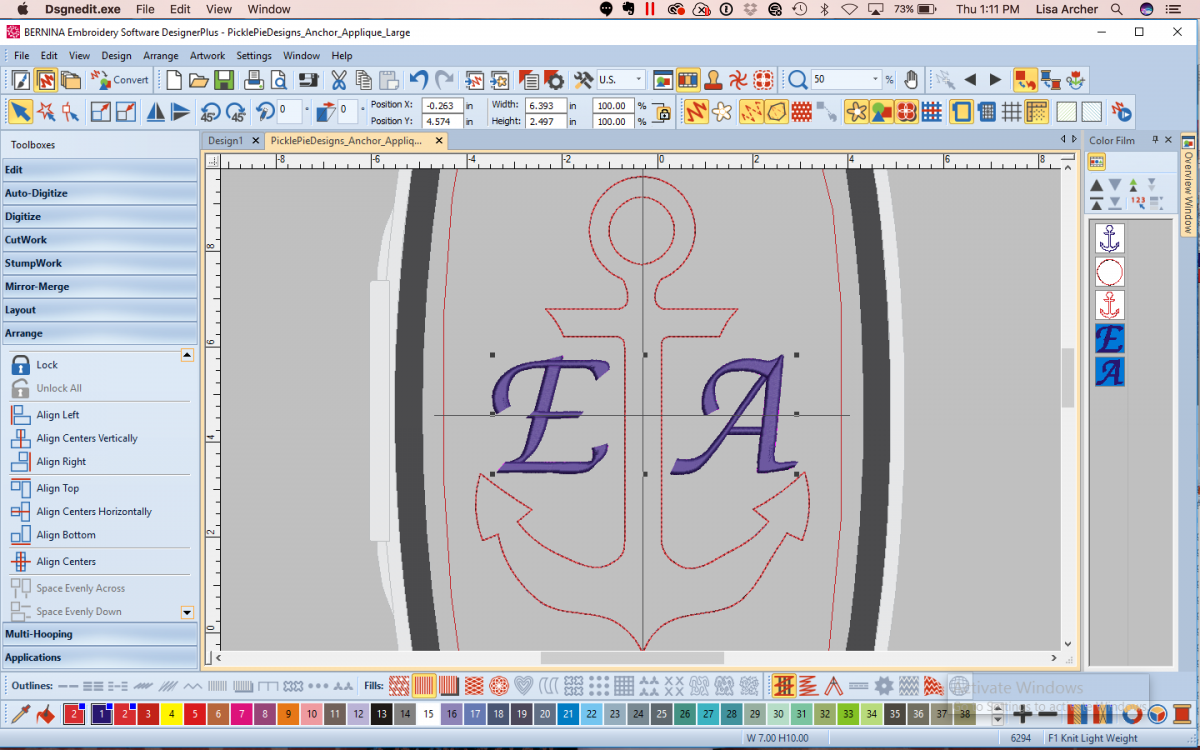Select the E lettering thumbnail in Color Film
Image resolution: width=1200 pixels, height=750 pixels.
pyautogui.click(x=1110, y=339)
